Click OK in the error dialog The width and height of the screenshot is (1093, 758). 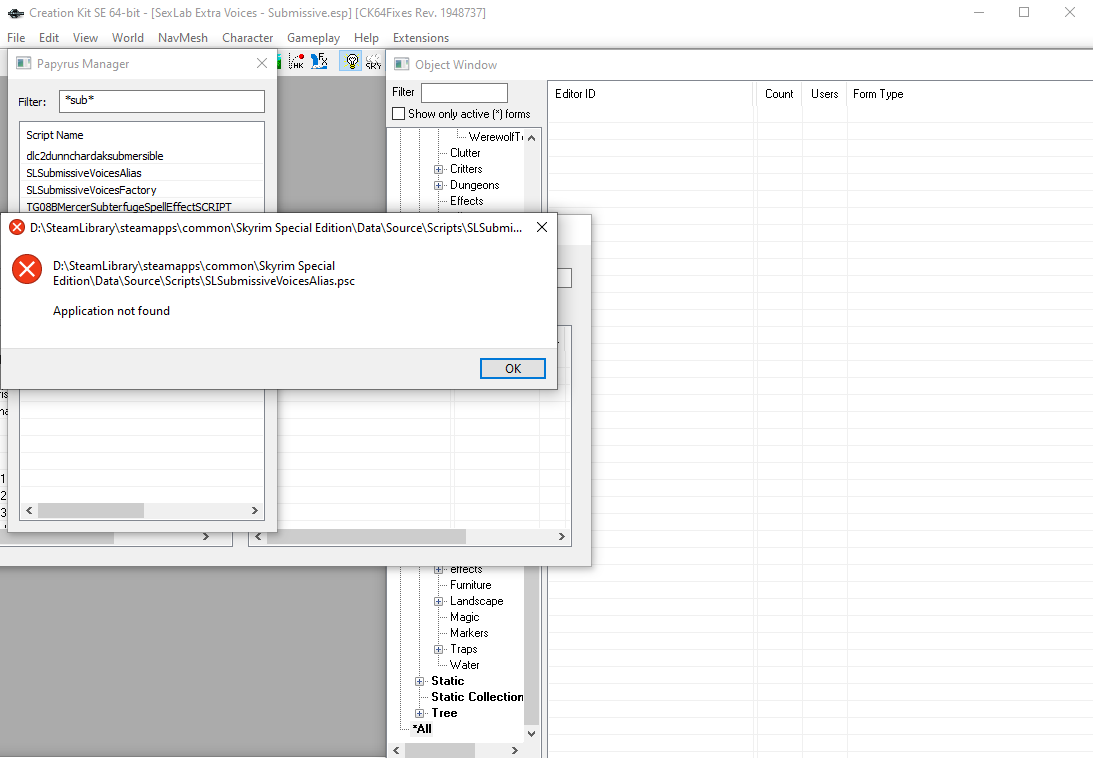512,368
